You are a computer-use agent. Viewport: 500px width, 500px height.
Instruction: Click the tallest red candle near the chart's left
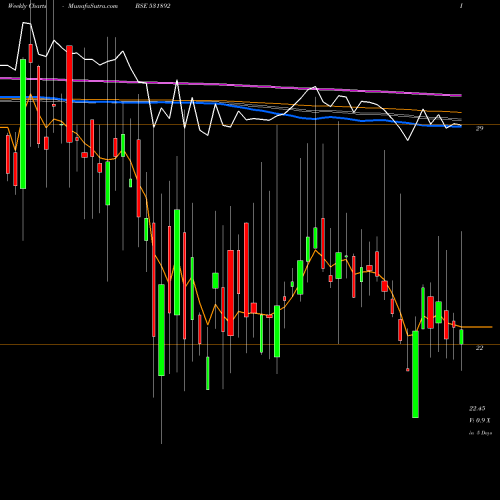pos(69,94)
